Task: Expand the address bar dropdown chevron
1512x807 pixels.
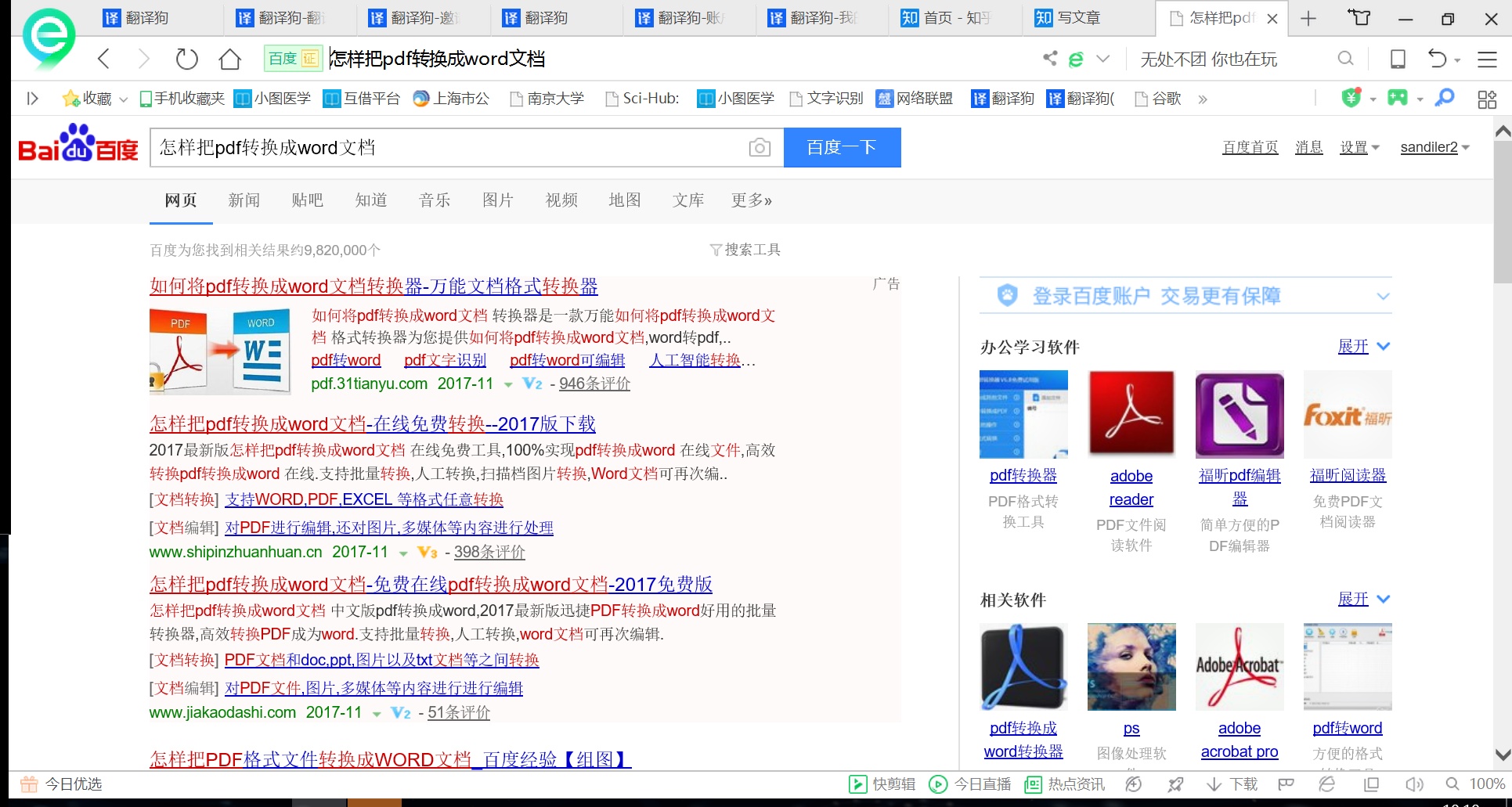Action: 1103,59
